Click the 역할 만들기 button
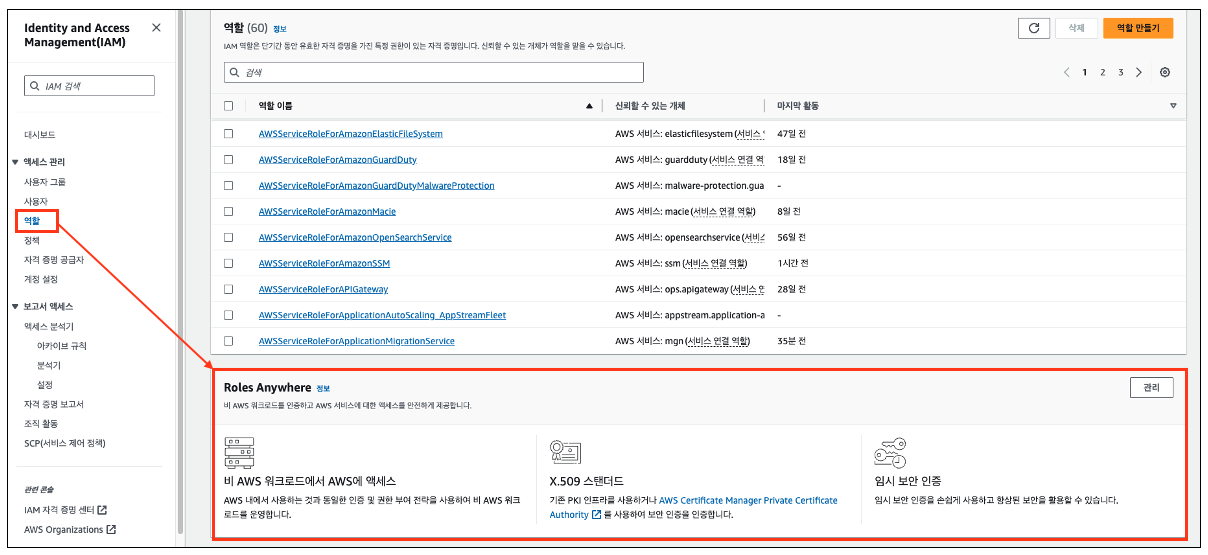The image size is (1208, 555). click(1138, 28)
